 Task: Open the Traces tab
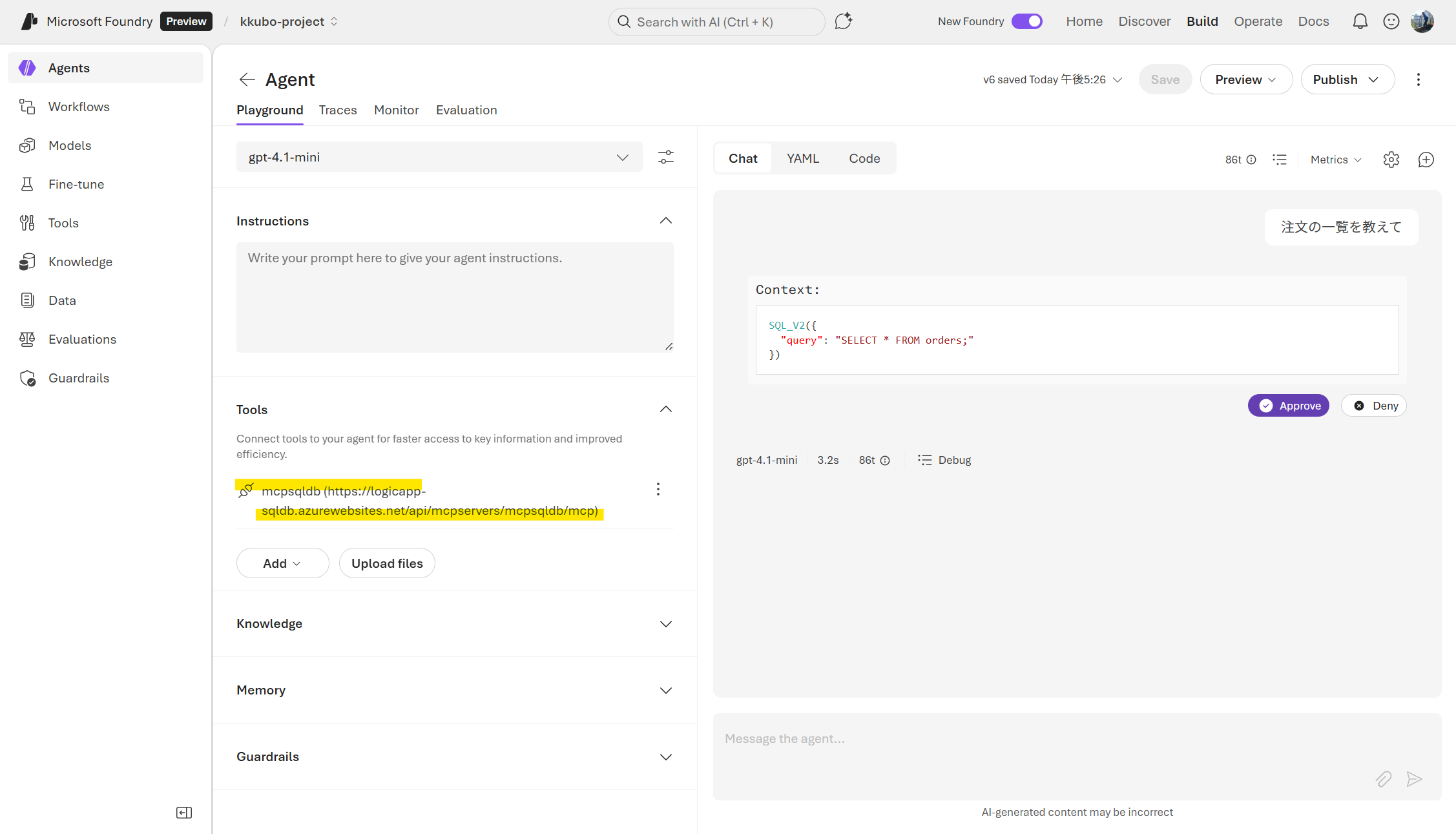[x=337, y=110]
